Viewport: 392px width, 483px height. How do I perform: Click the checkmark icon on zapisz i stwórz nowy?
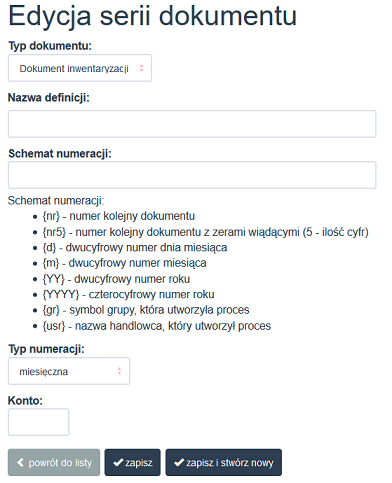(x=179, y=462)
